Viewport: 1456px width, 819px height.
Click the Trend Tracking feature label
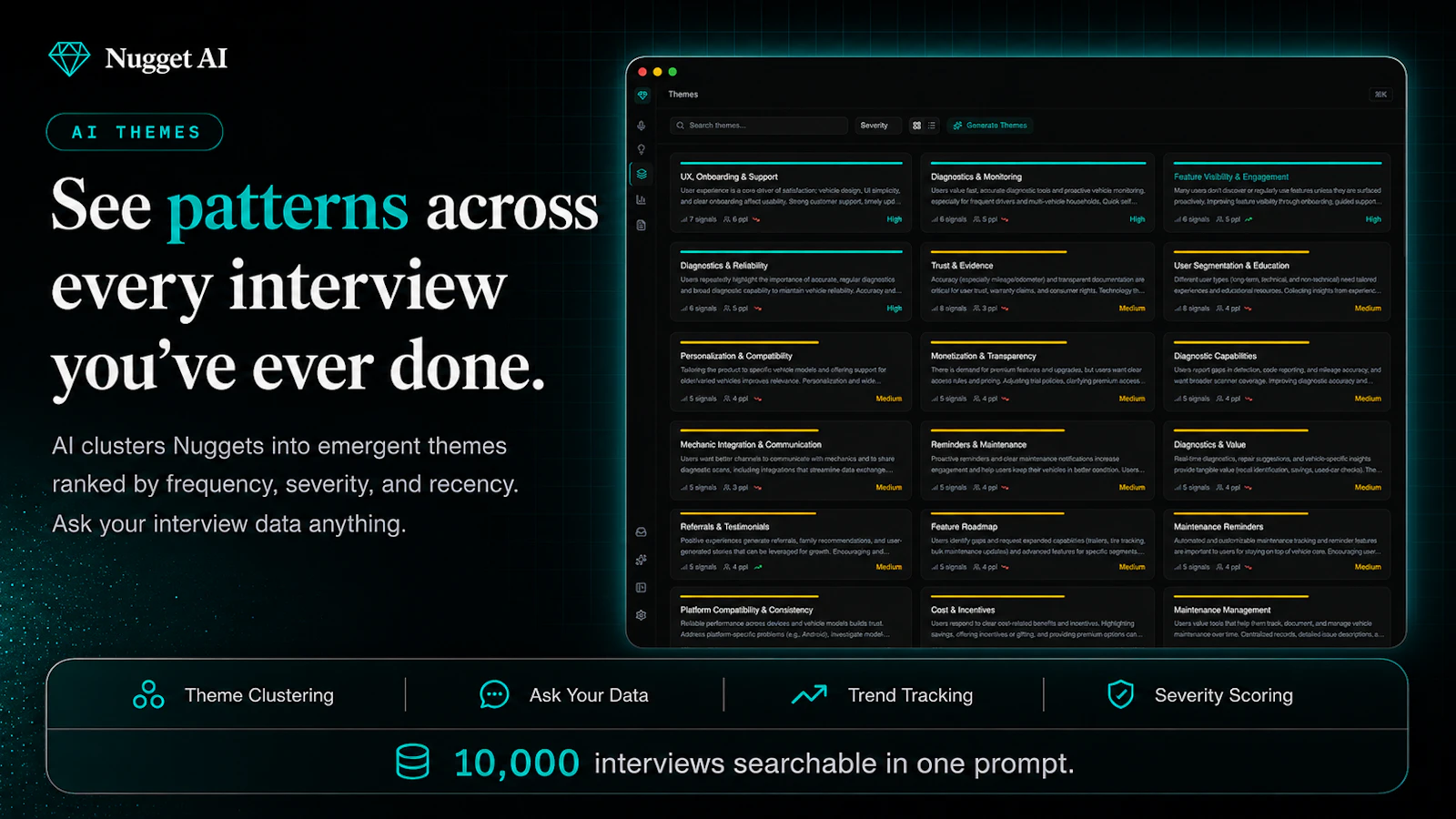tap(910, 695)
